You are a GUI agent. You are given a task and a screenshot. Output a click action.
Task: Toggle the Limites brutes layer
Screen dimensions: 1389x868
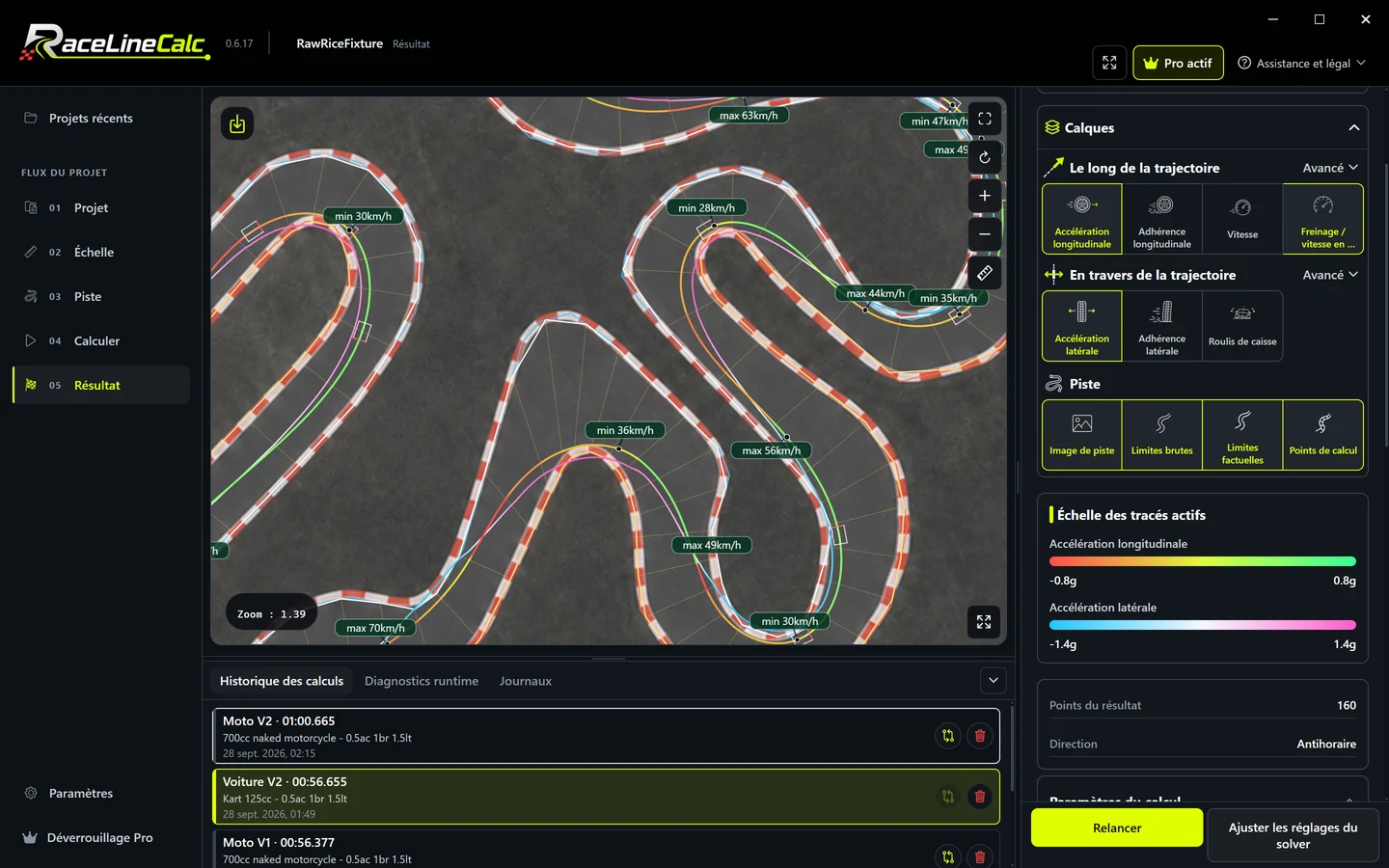pyautogui.click(x=1162, y=435)
